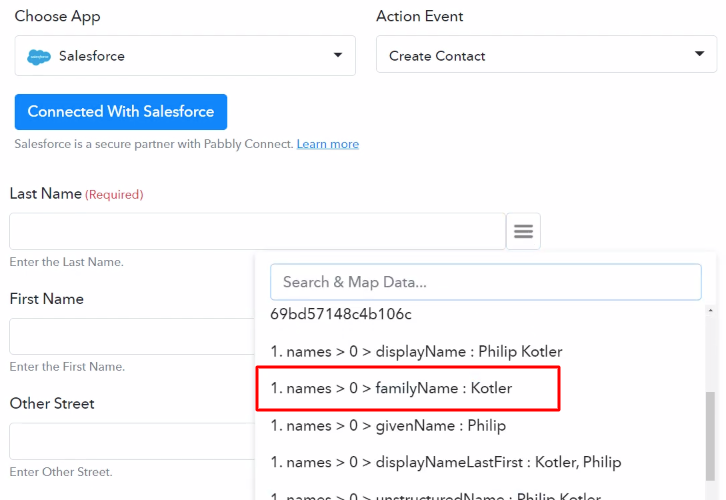The image size is (726, 500).
Task: Click the dropdown list scrollbar thumb
Action: 710,436
